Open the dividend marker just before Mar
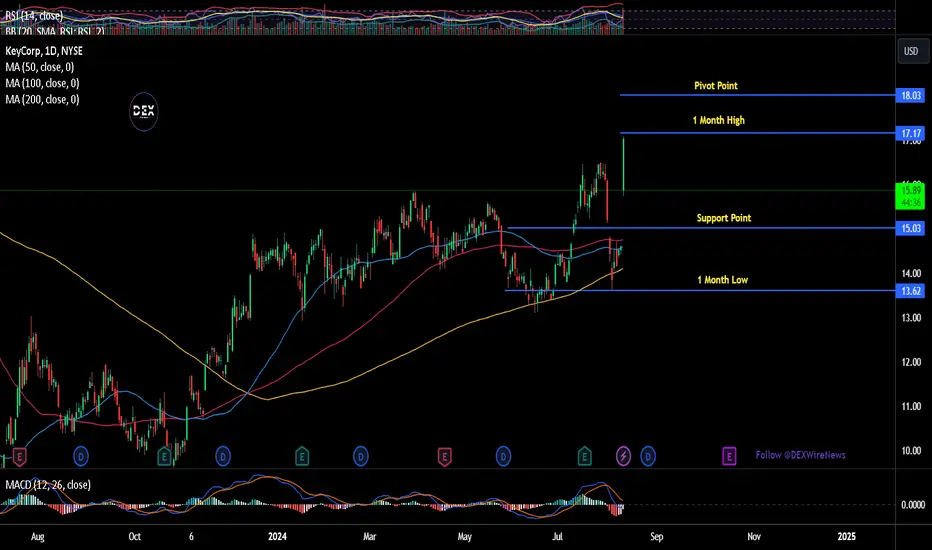 click(361, 457)
